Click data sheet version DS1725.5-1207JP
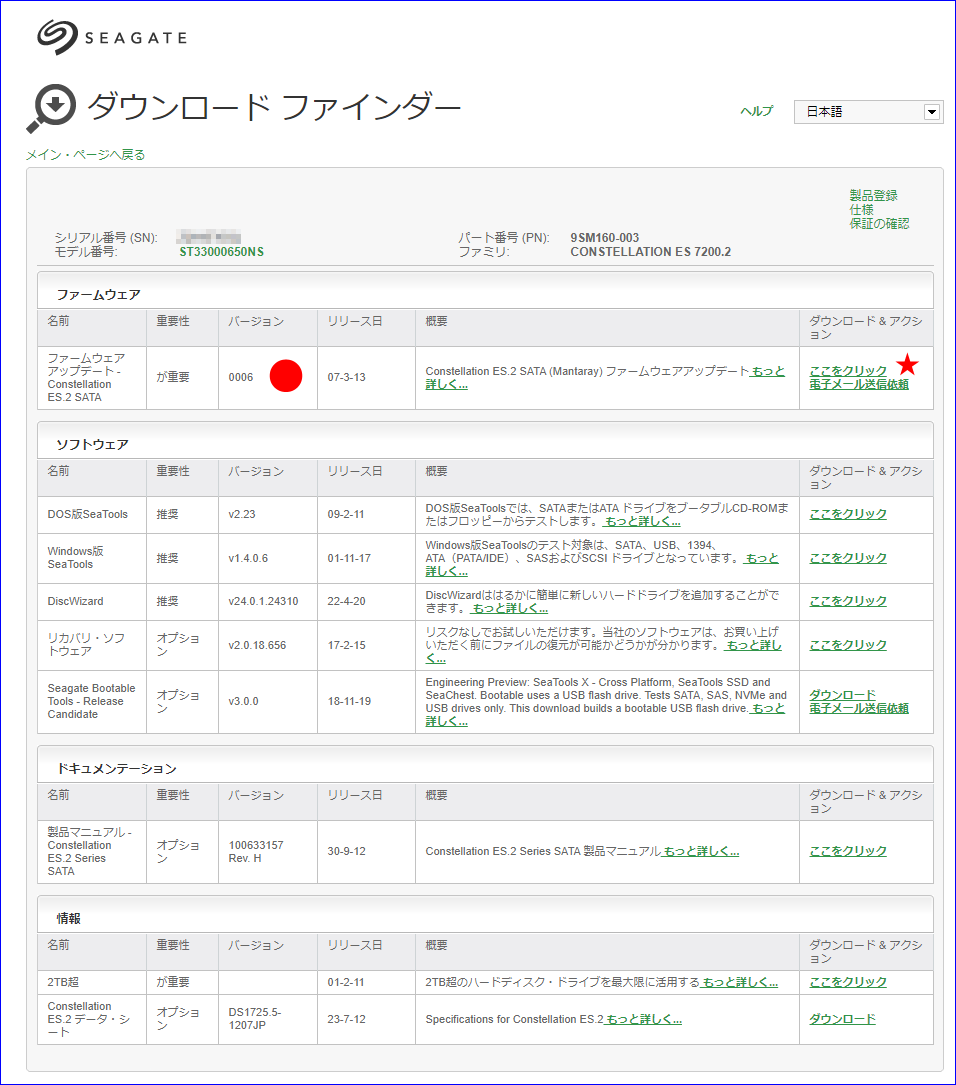Image resolution: width=956 pixels, height=1085 pixels. tap(255, 1019)
